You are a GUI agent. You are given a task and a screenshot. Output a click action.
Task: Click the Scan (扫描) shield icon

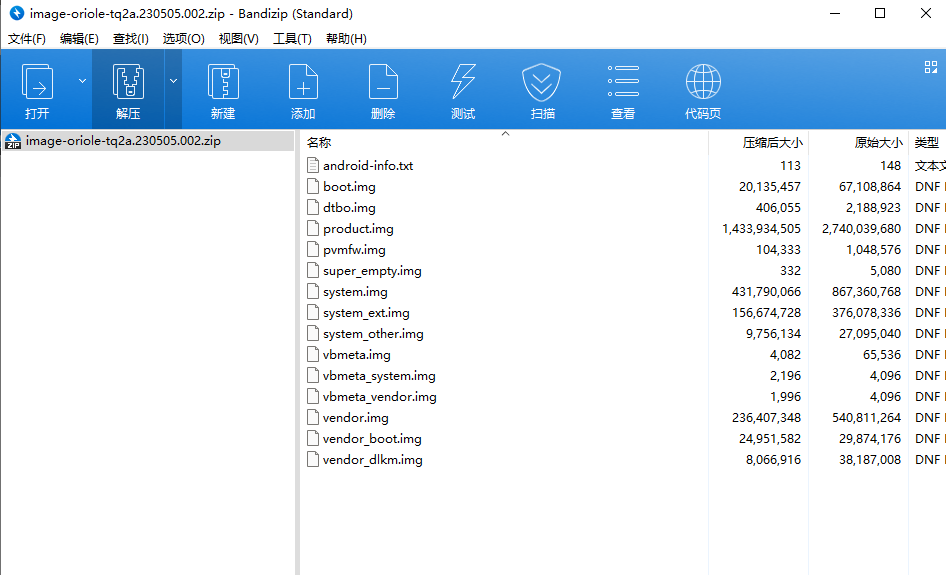[x=541, y=82]
